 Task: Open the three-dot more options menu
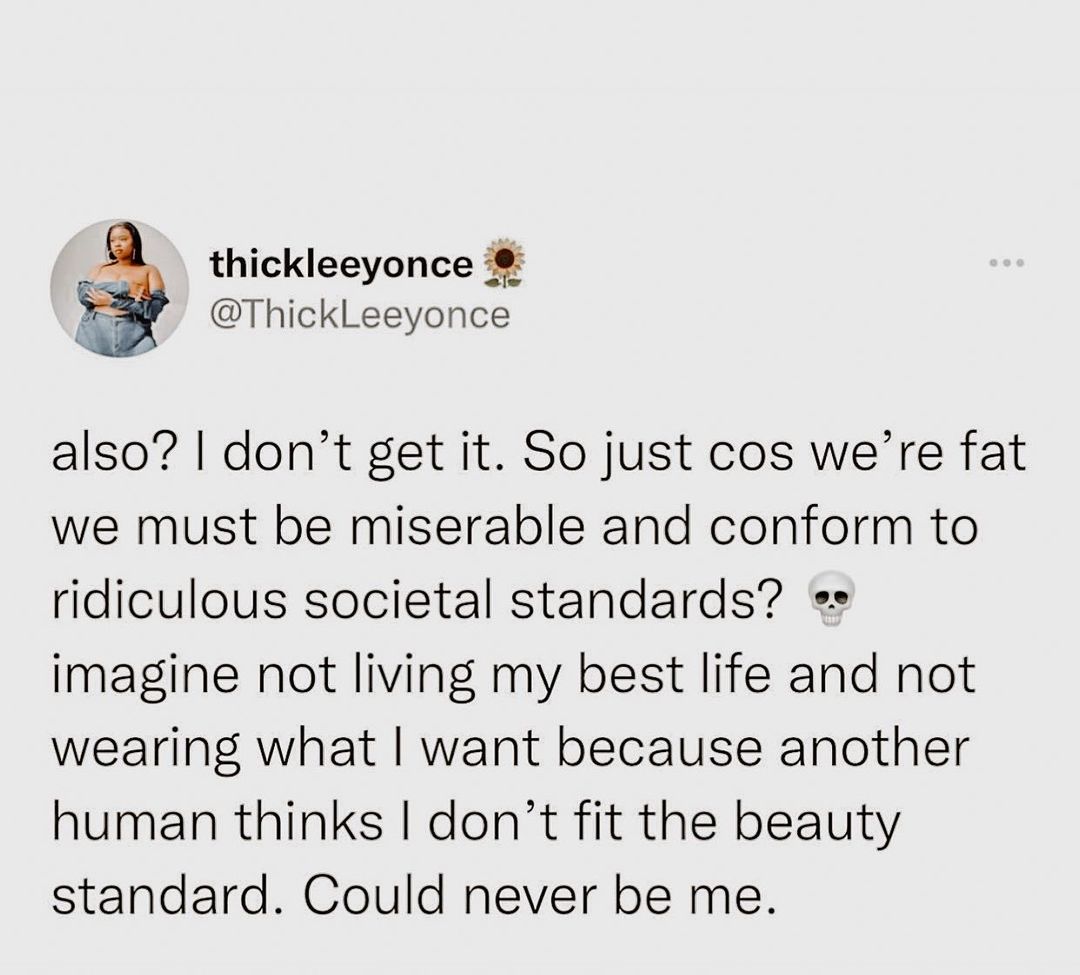[x=1008, y=262]
